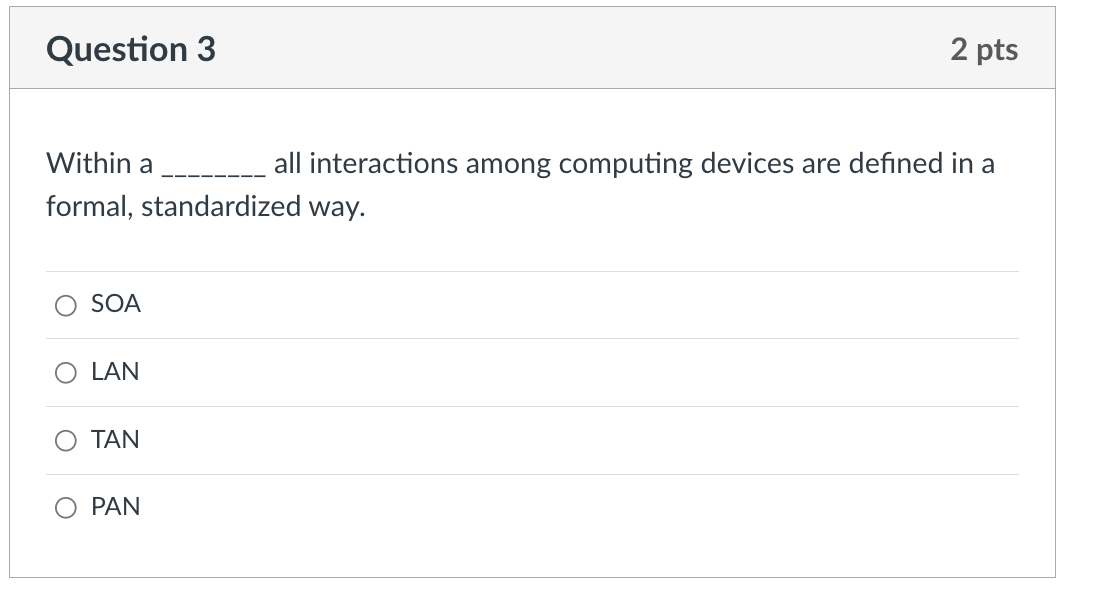The image size is (1110, 612).
Task: Click the divider above the SOA option
Action: 530,270
